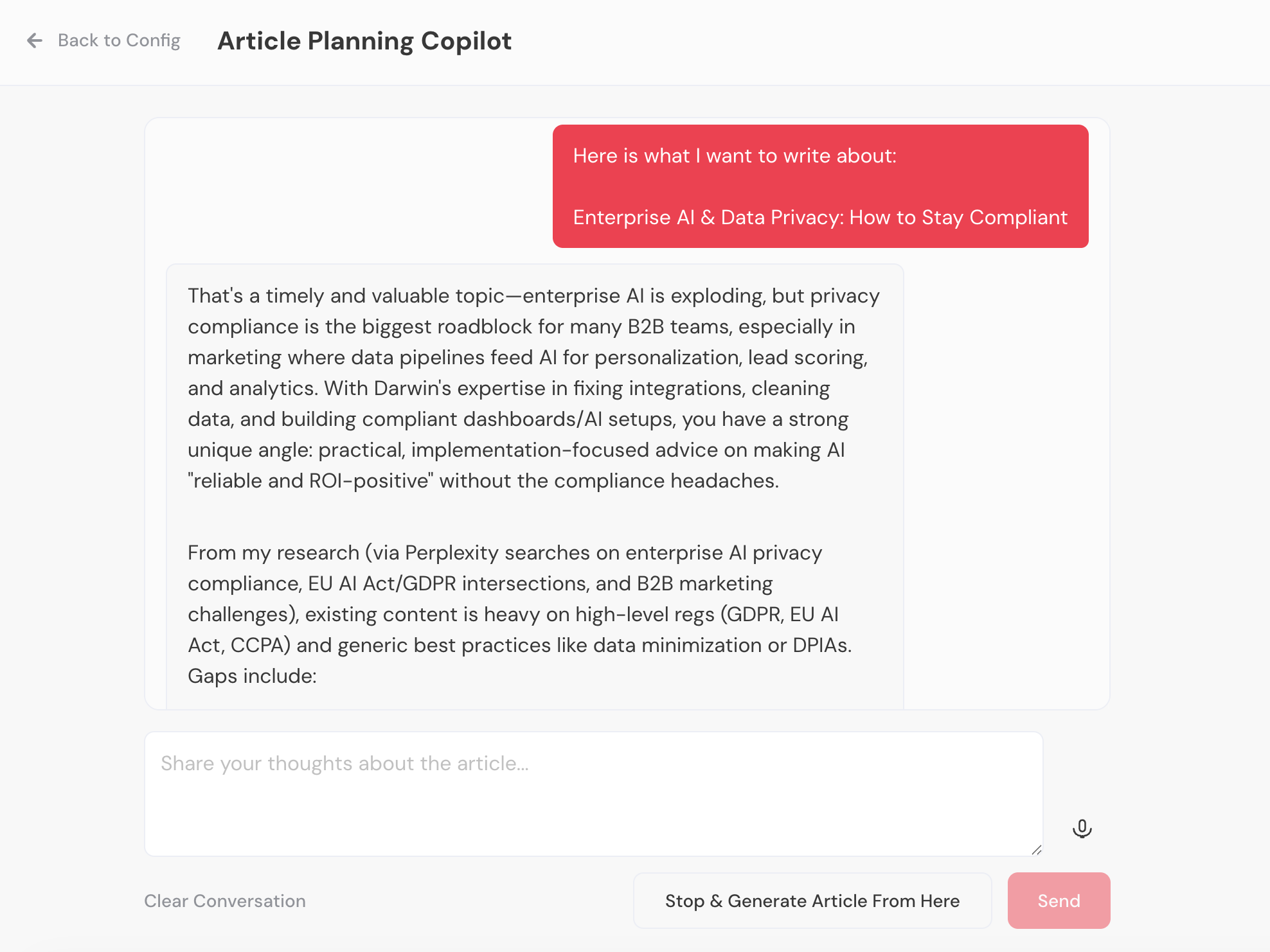Click the Send button to submit
Image resolution: width=1270 pixels, height=952 pixels.
click(x=1058, y=901)
